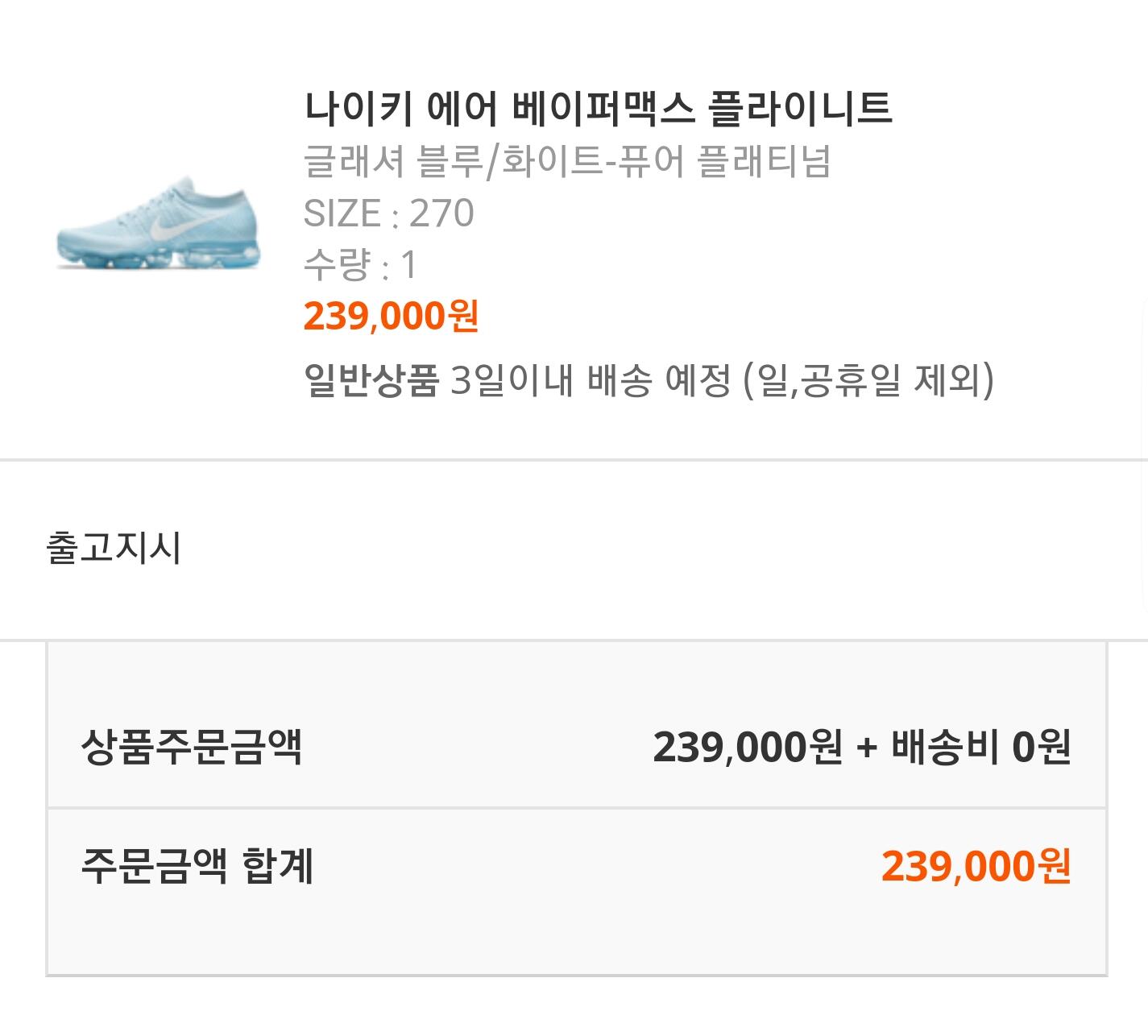Image resolution: width=1148 pixels, height=1036 pixels.
Task: Click the (일,공휴일 제외) note
Action: (x=867, y=379)
